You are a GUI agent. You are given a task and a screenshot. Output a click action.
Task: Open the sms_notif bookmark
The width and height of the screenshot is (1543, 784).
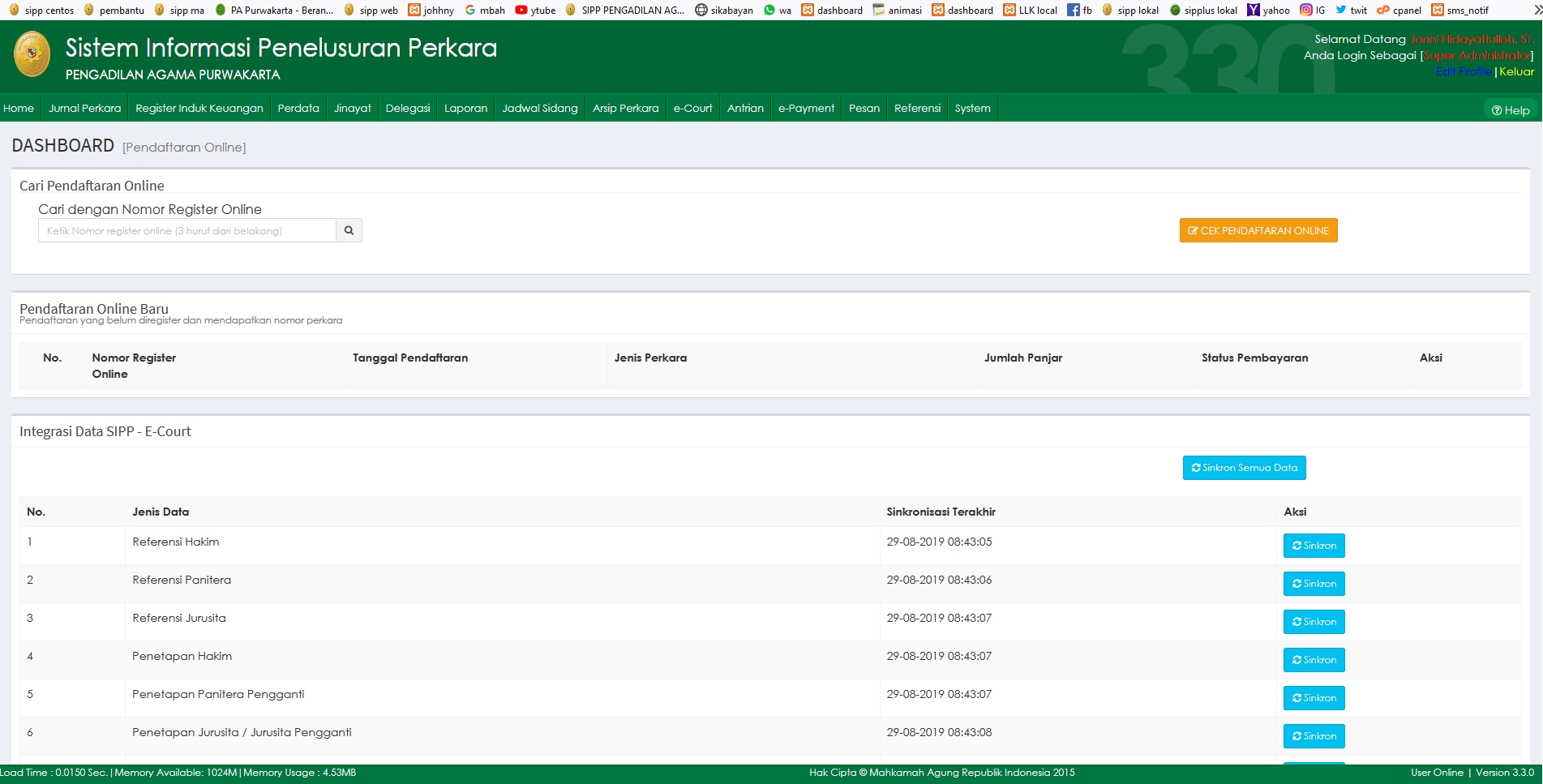point(1459,10)
